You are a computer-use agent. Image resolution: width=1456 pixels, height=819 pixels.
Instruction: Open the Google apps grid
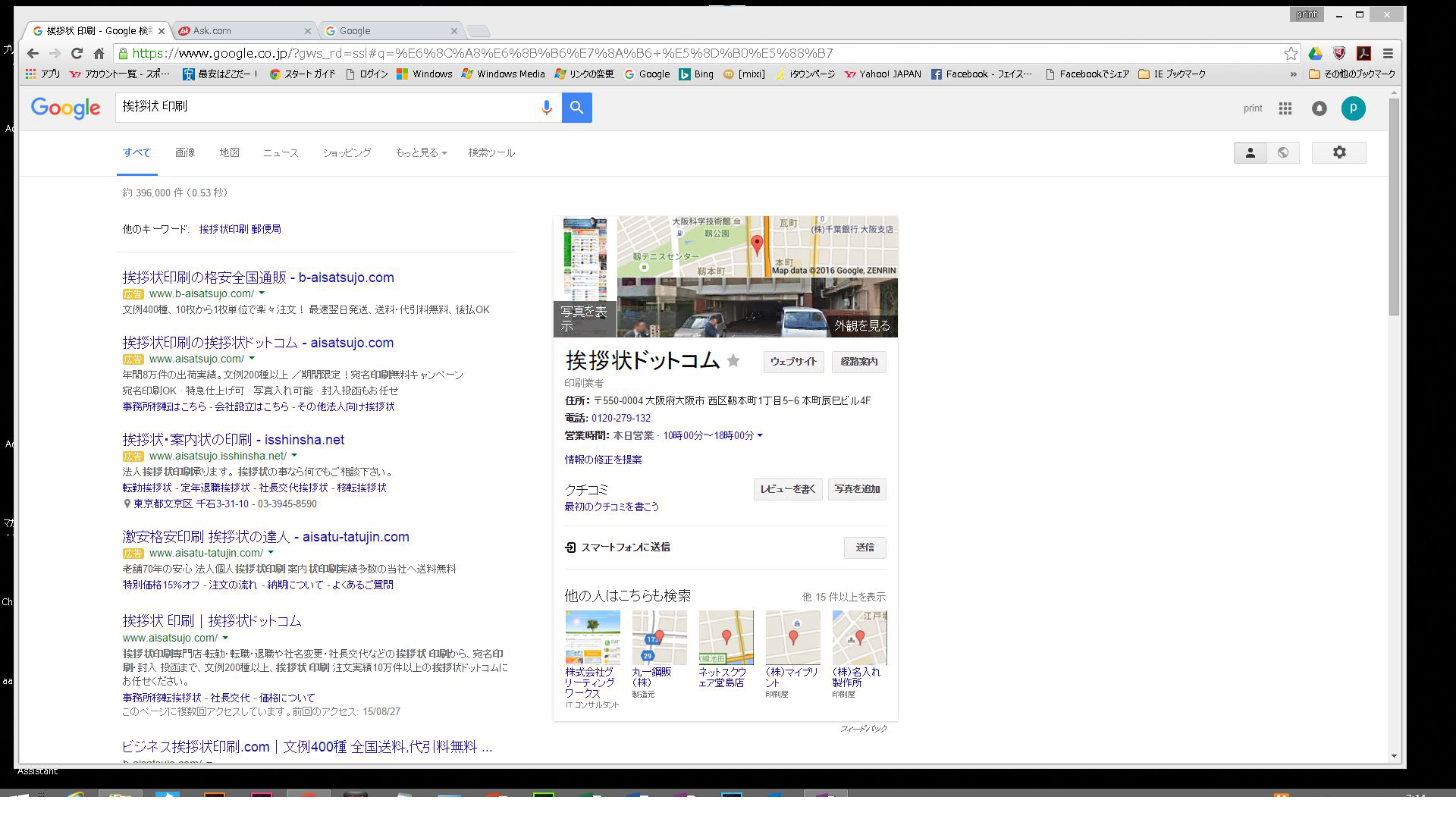tap(1285, 108)
